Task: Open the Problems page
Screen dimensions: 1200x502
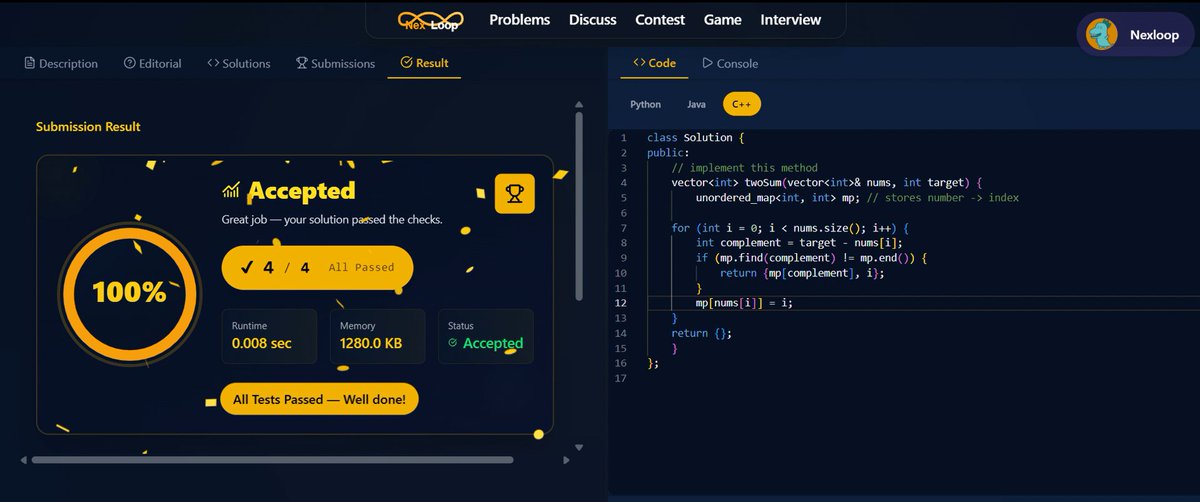Action: coord(519,20)
